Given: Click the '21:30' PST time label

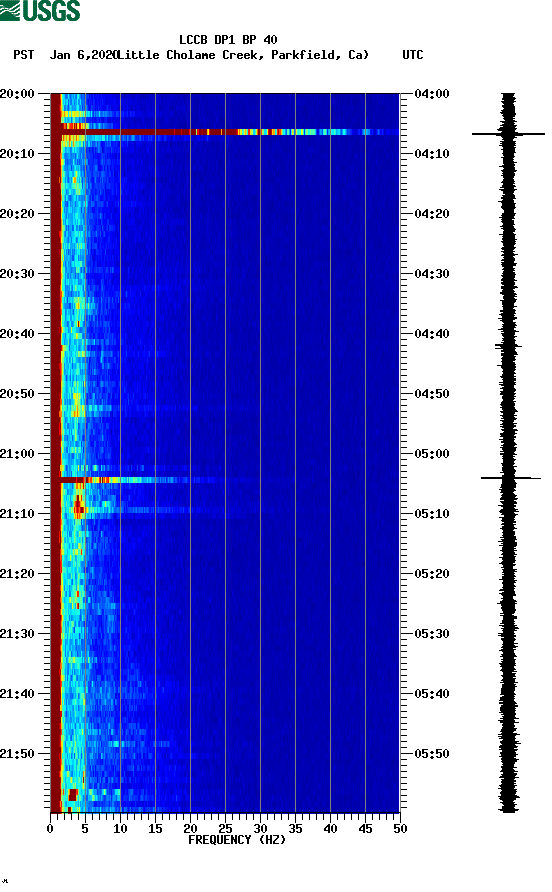Looking at the screenshot, I should [x=17, y=634].
